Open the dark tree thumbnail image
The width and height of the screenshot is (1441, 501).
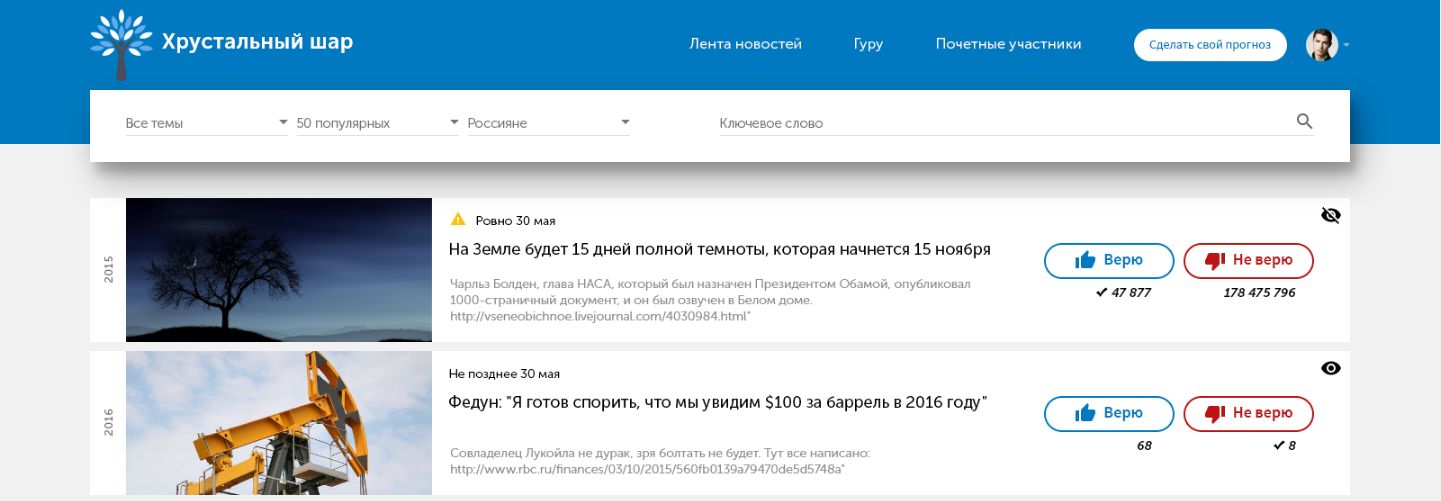[x=278, y=270]
